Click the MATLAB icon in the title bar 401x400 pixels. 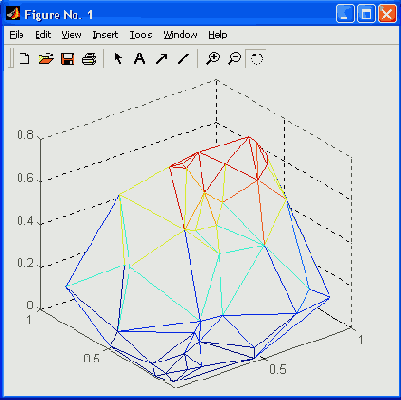coord(13,14)
